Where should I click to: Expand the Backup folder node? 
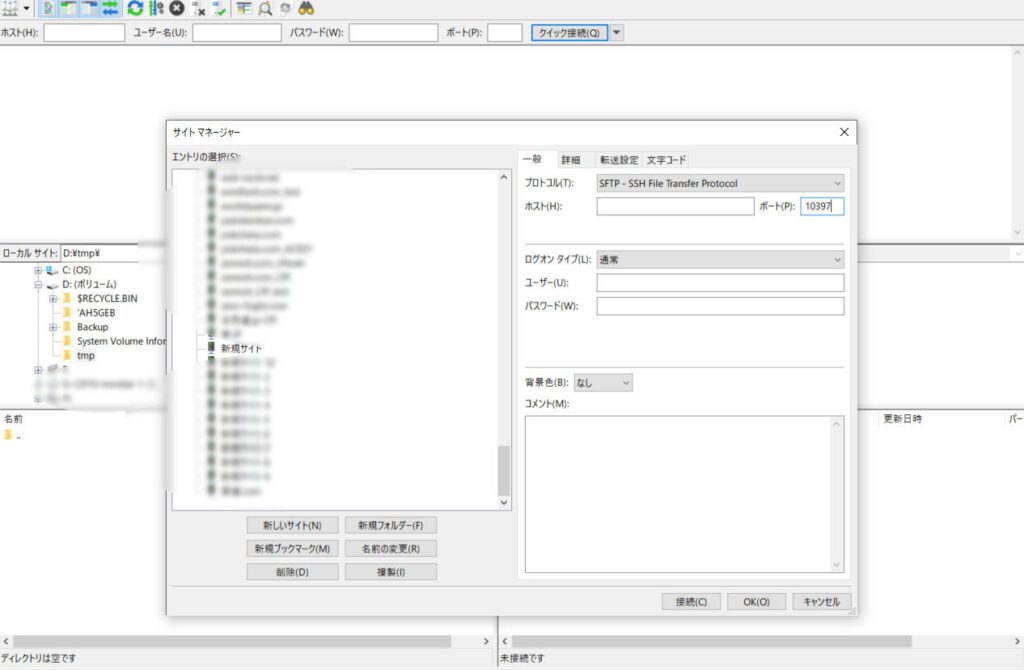pos(53,327)
